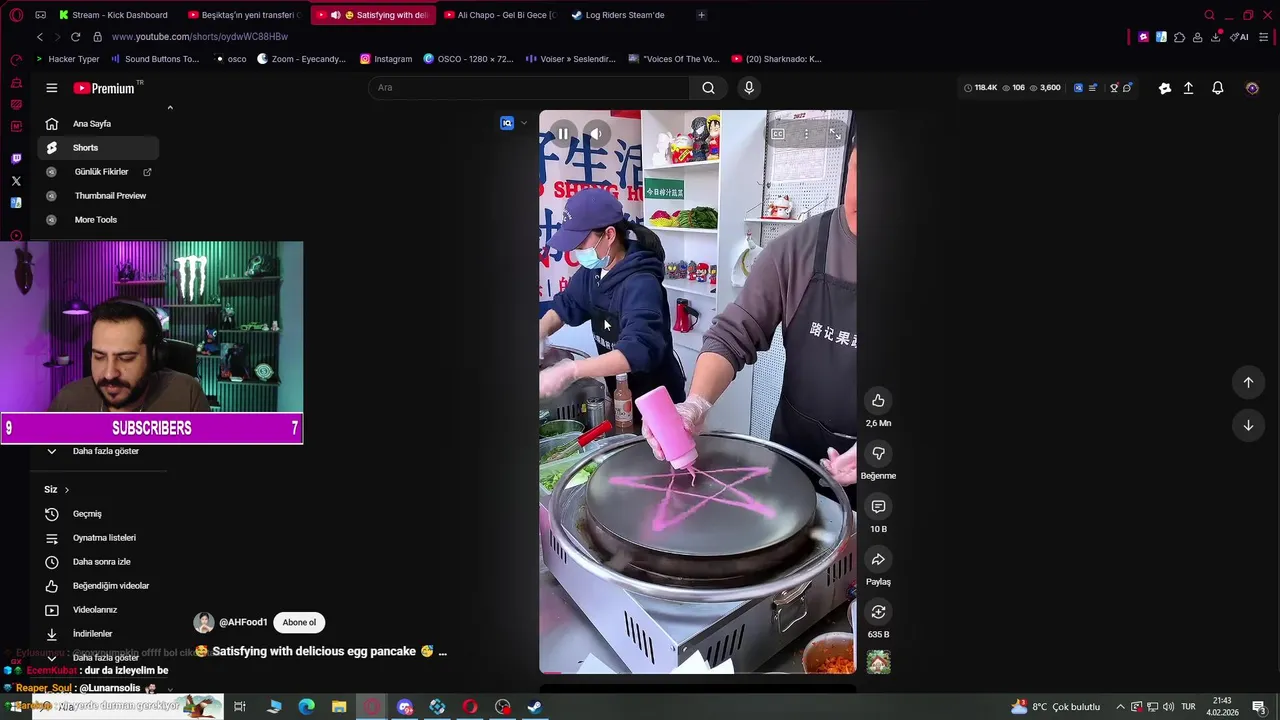1280x720 pixels.
Task: Open More Tools sidebar item
Action: tap(98, 220)
